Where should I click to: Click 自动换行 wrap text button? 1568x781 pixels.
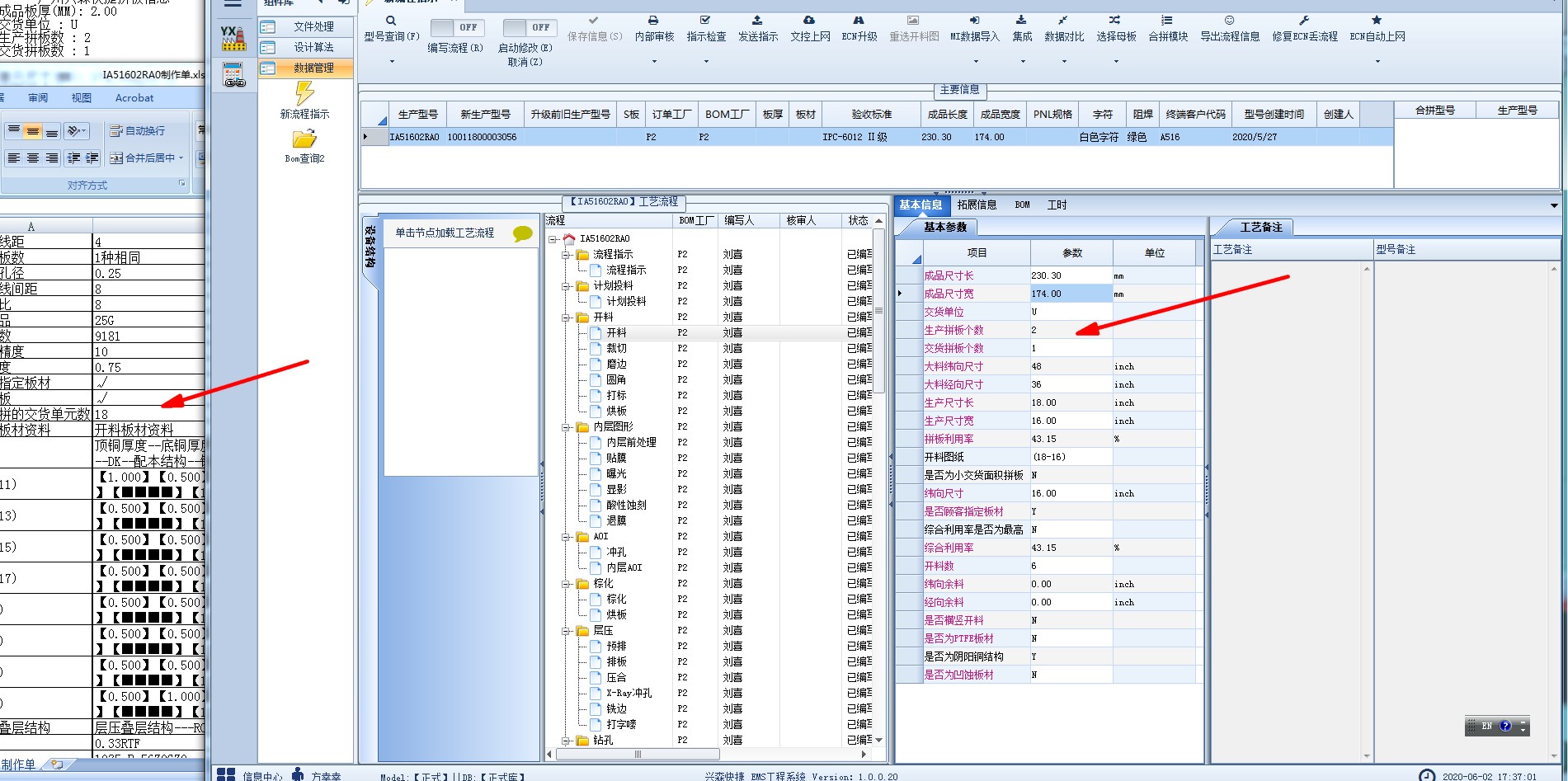pyautogui.click(x=137, y=130)
